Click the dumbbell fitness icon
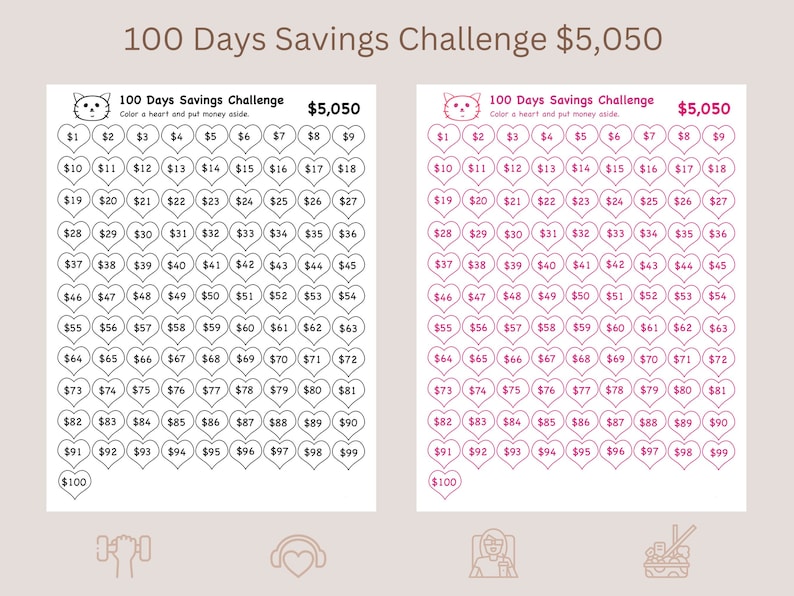Viewport: 794px width, 596px height. (x=124, y=555)
